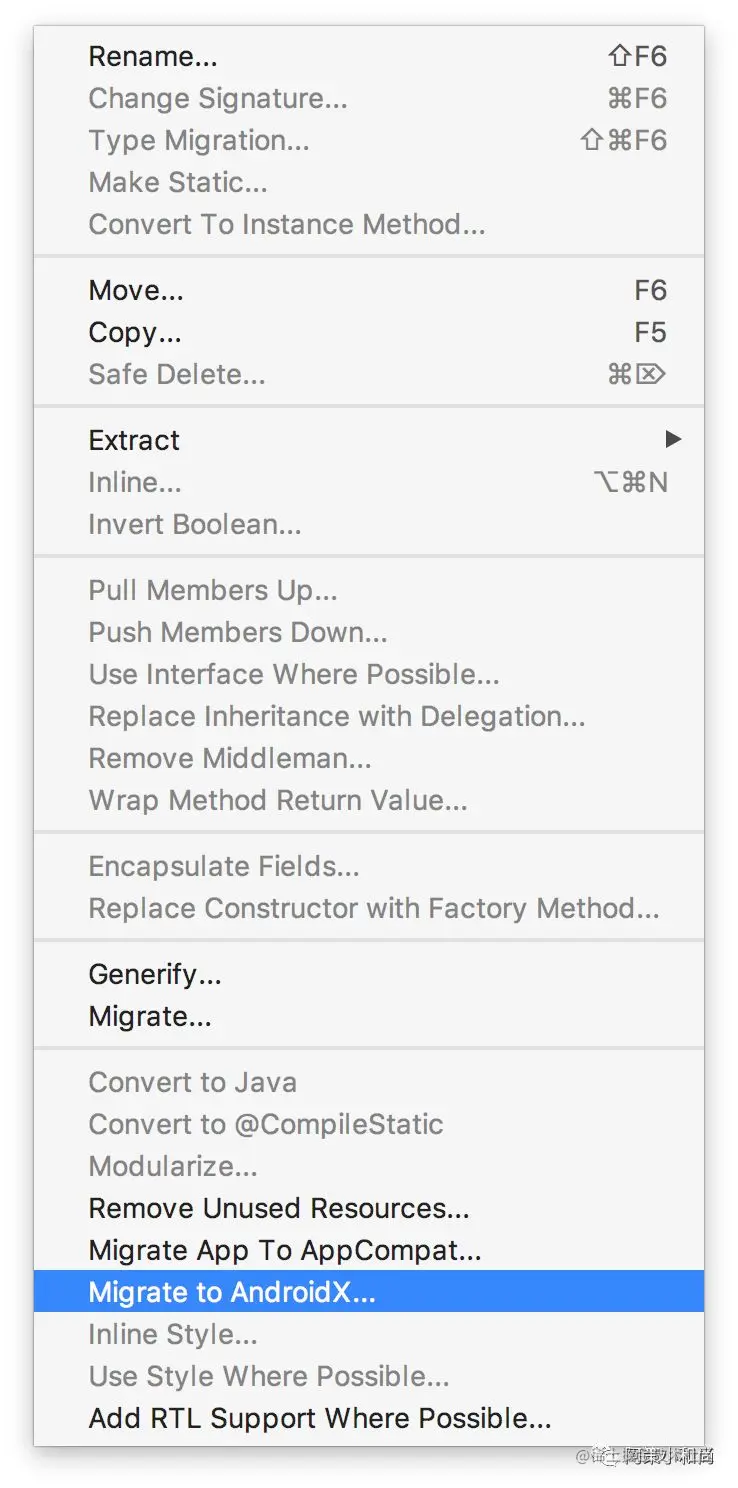
Task: Expand the Extract submenu arrow
Action: (x=673, y=440)
